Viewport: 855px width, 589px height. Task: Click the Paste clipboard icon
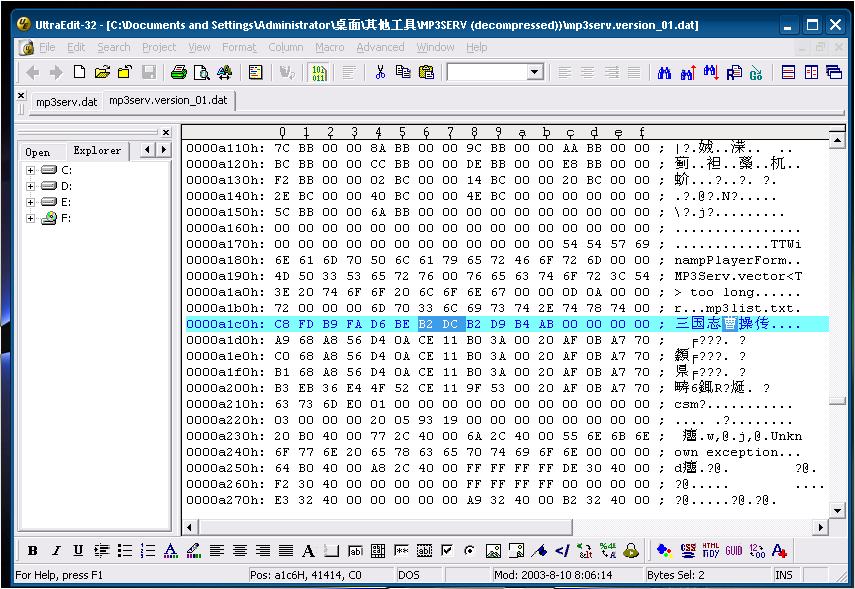pos(427,72)
